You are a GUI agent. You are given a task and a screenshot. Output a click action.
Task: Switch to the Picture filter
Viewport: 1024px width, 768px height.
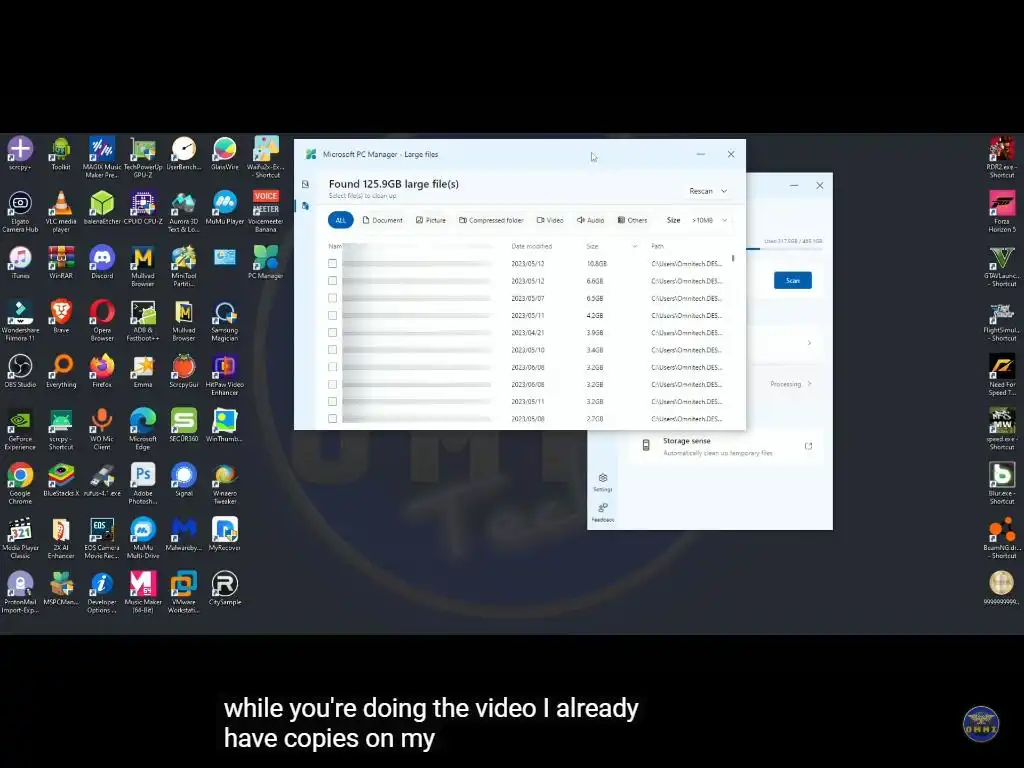pyautogui.click(x=431, y=220)
